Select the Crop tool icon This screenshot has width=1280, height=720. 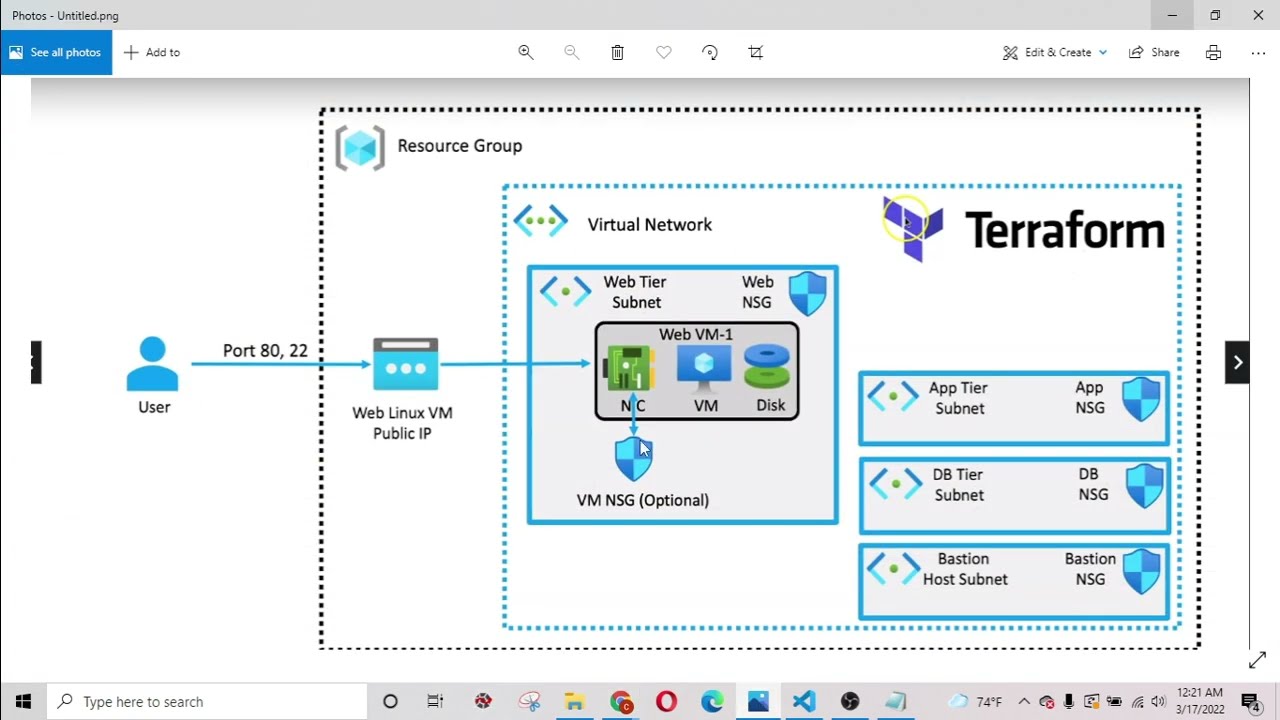click(x=755, y=52)
